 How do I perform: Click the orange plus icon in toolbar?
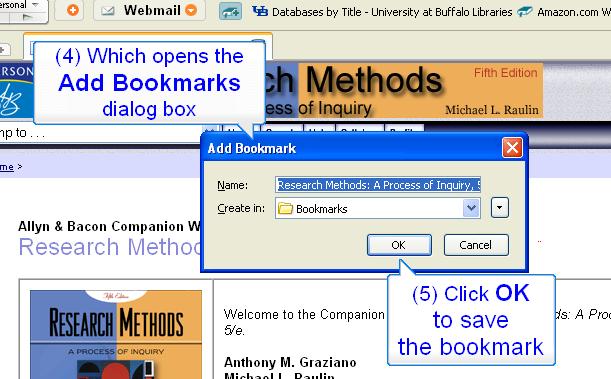72,10
